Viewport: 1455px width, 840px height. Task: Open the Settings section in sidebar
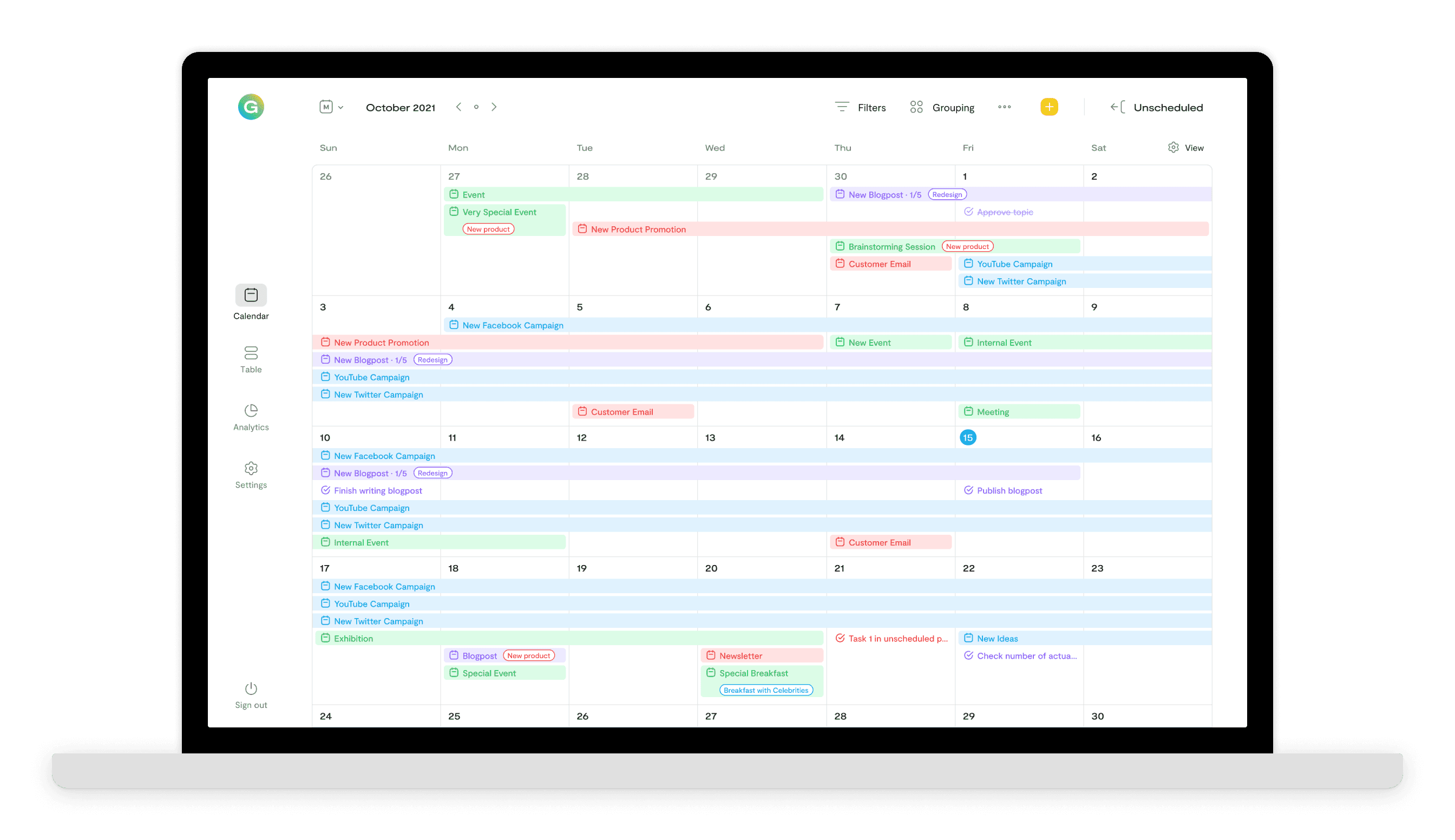251,474
